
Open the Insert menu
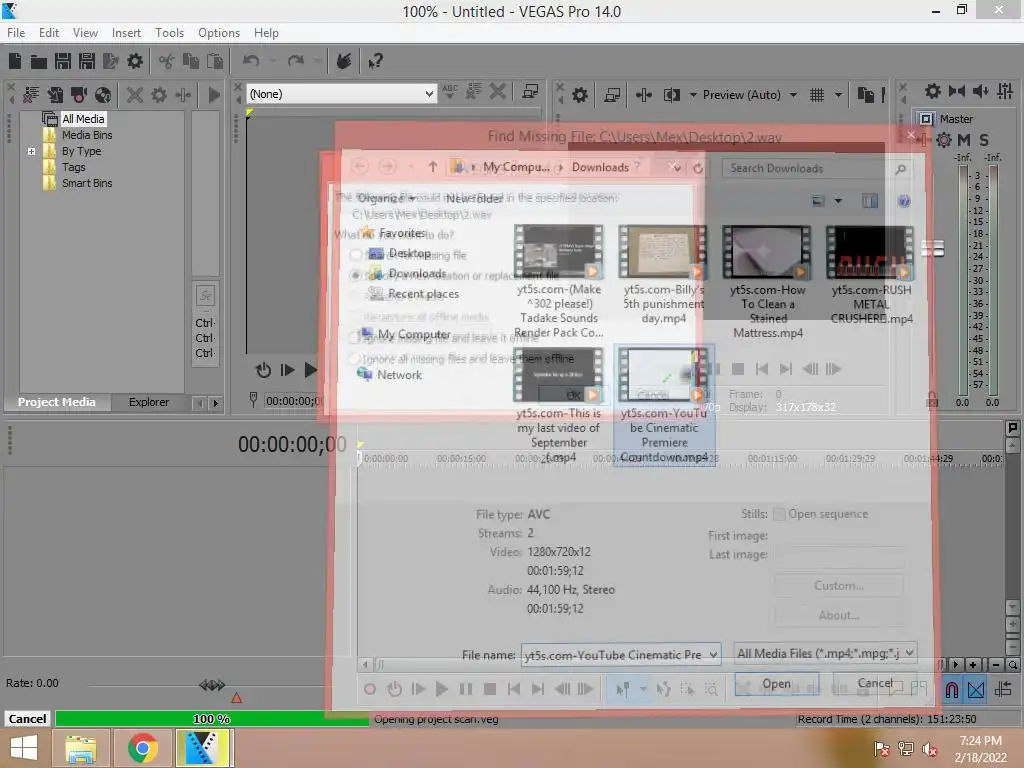tap(126, 33)
